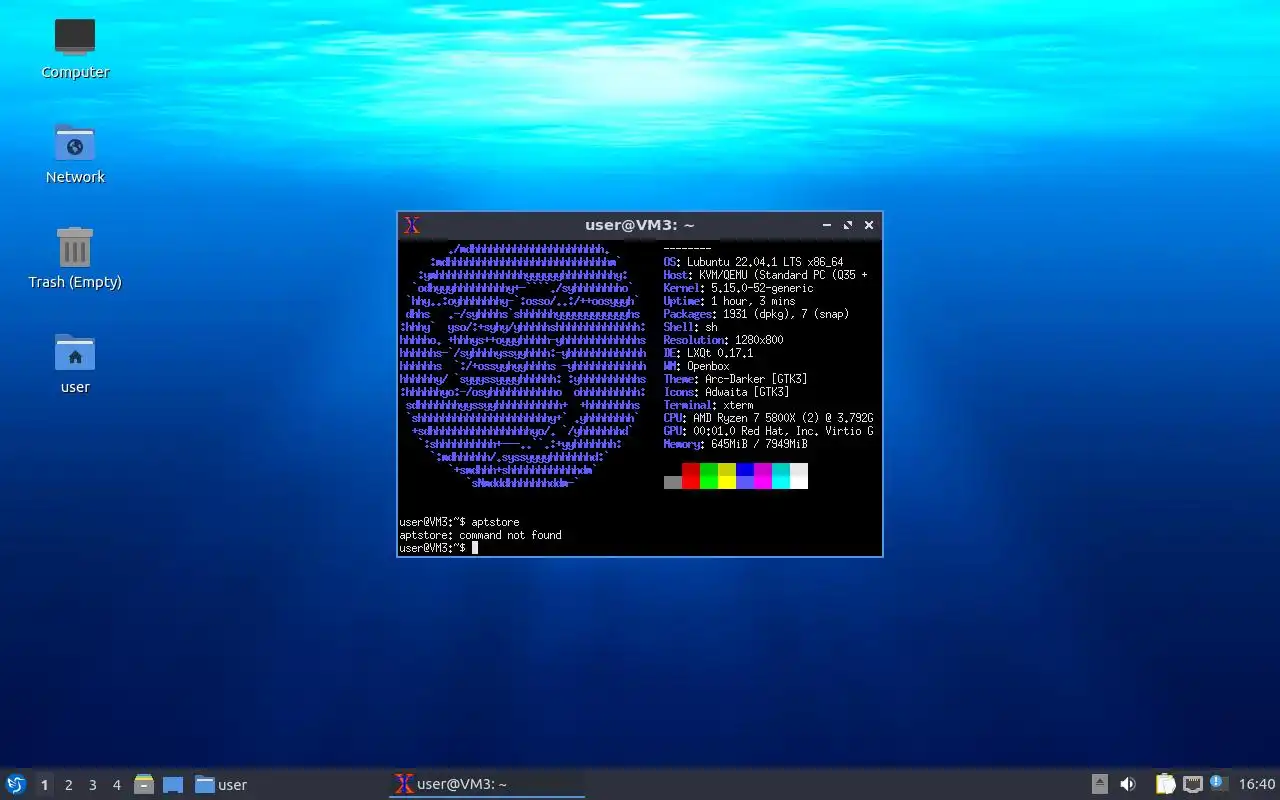The height and width of the screenshot is (800, 1280).
Task: Minimize the xterm terminal window
Action: 827,225
